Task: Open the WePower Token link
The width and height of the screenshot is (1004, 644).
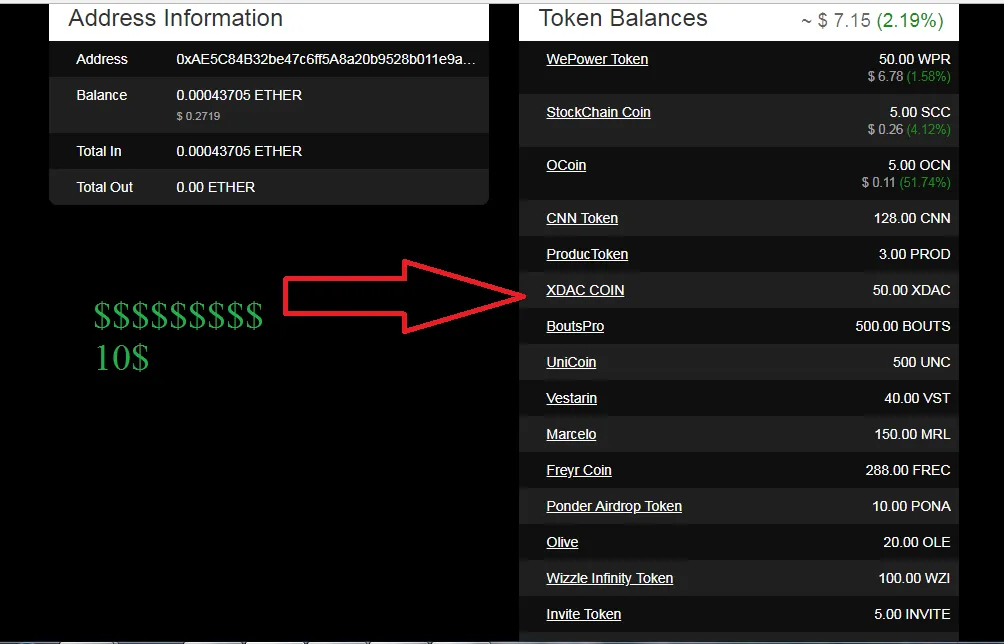Action: point(597,59)
